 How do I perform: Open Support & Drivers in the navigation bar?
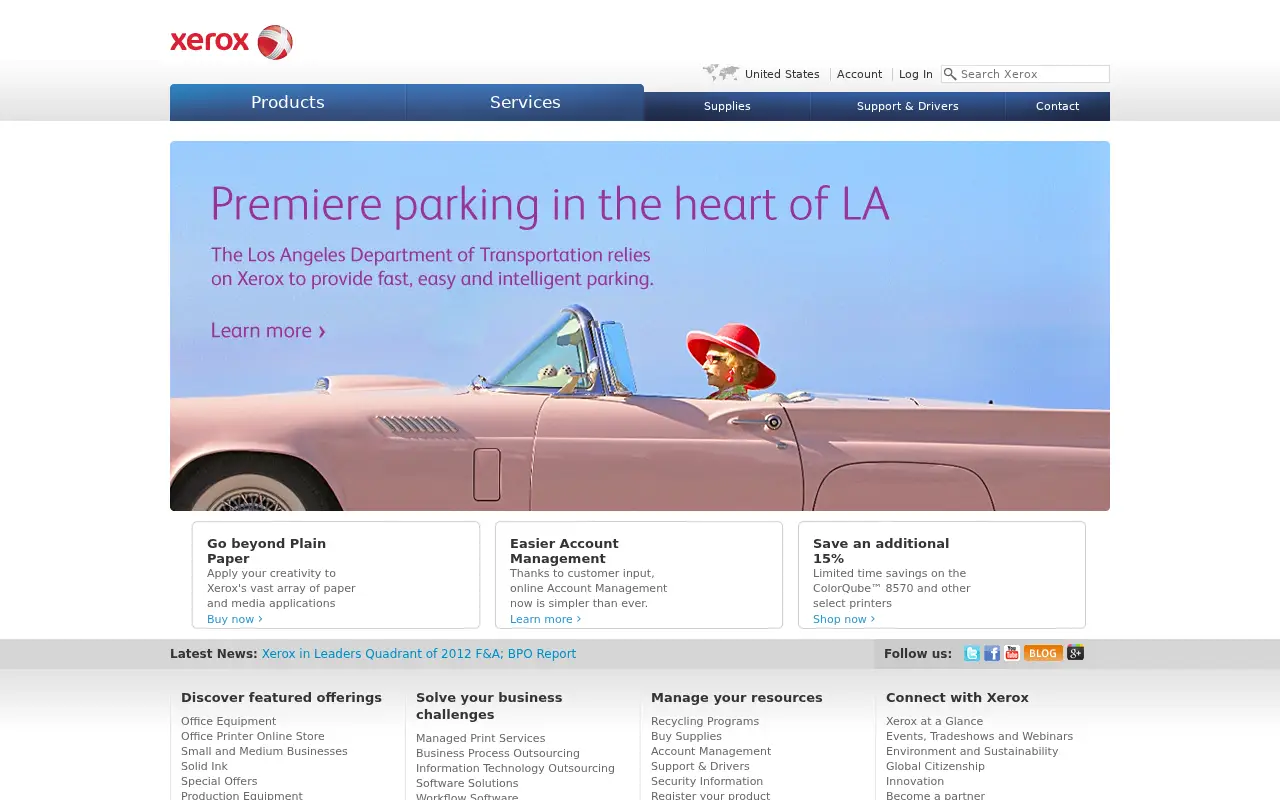click(908, 106)
